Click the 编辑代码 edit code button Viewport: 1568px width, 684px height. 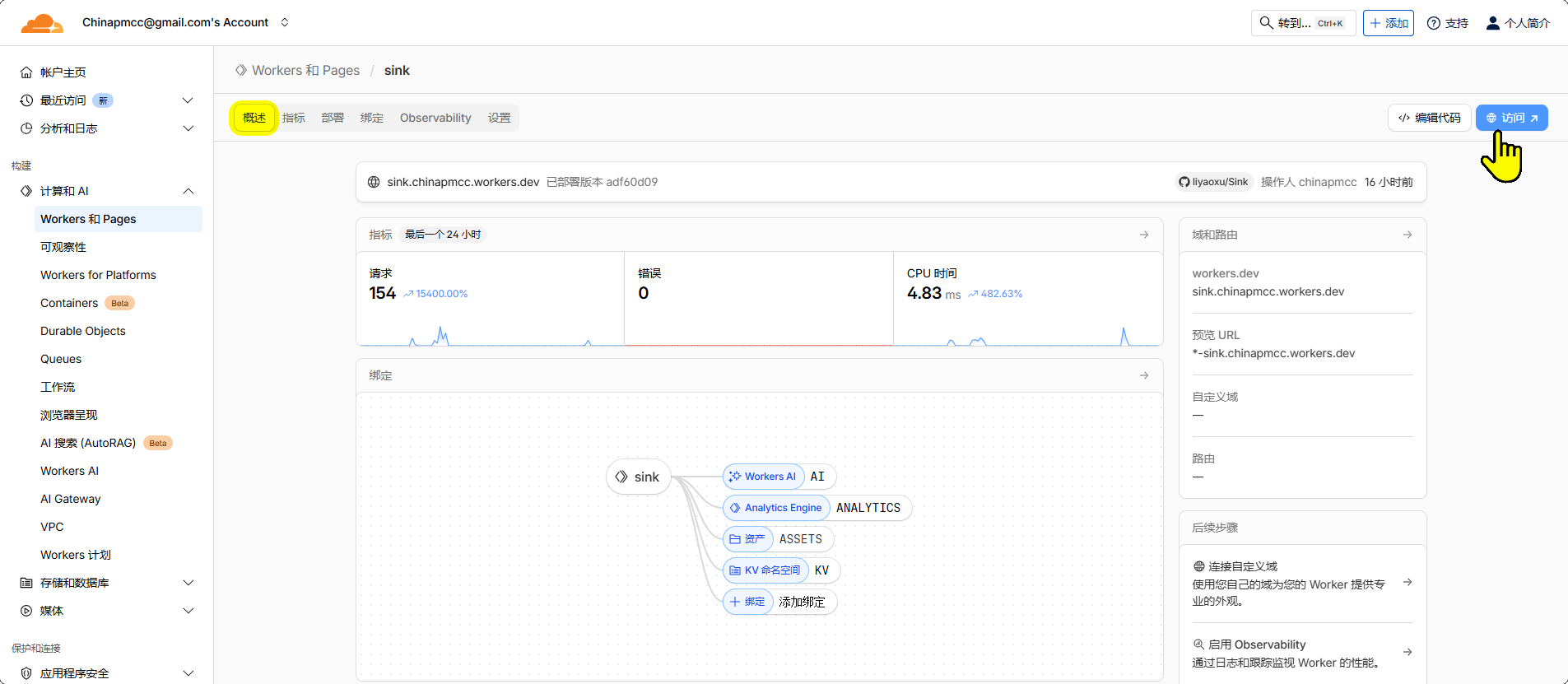(1429, 118)
